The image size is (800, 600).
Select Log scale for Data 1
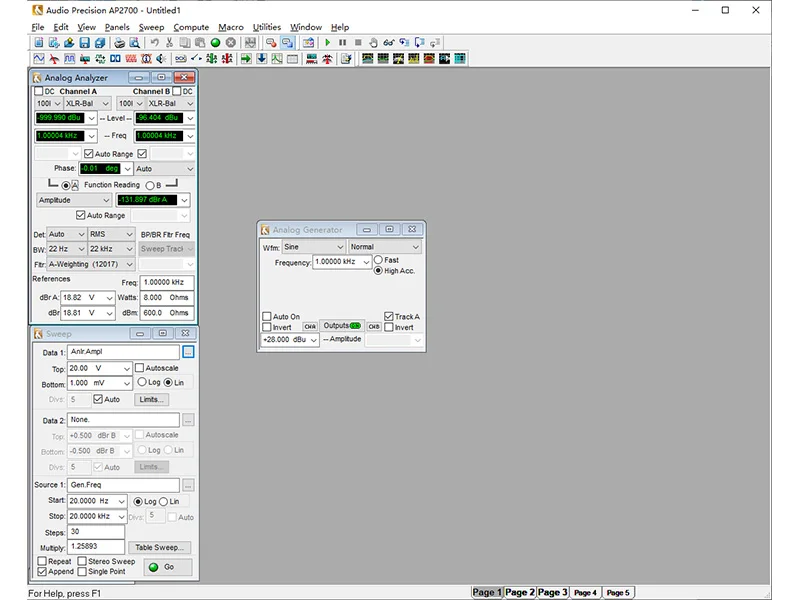[142, 382]
